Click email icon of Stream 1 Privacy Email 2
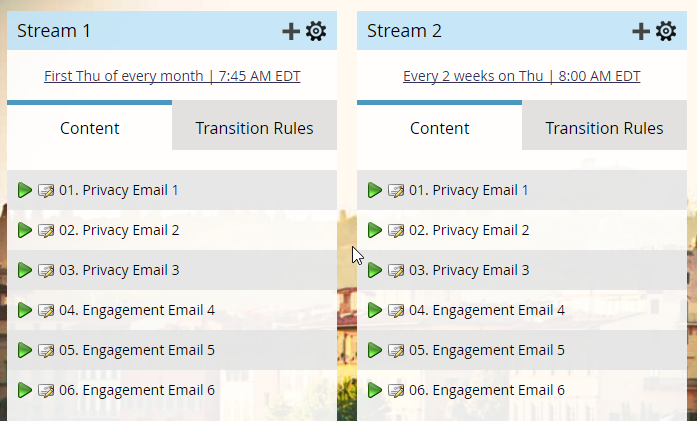This screenshot has width=697, height=421. point(46,230)
